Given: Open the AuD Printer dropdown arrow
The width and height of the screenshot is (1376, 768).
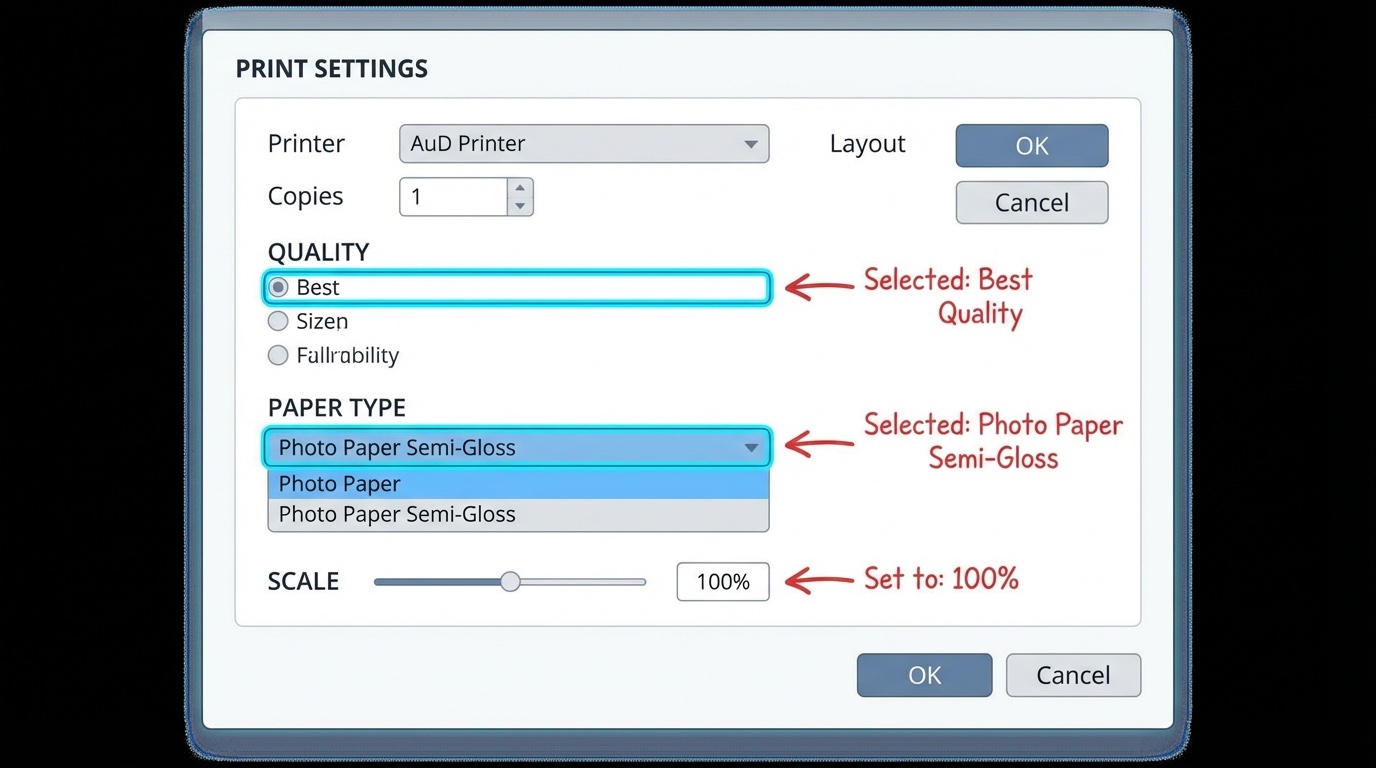Looking at the screenshot, I should (x=751, y=144).
